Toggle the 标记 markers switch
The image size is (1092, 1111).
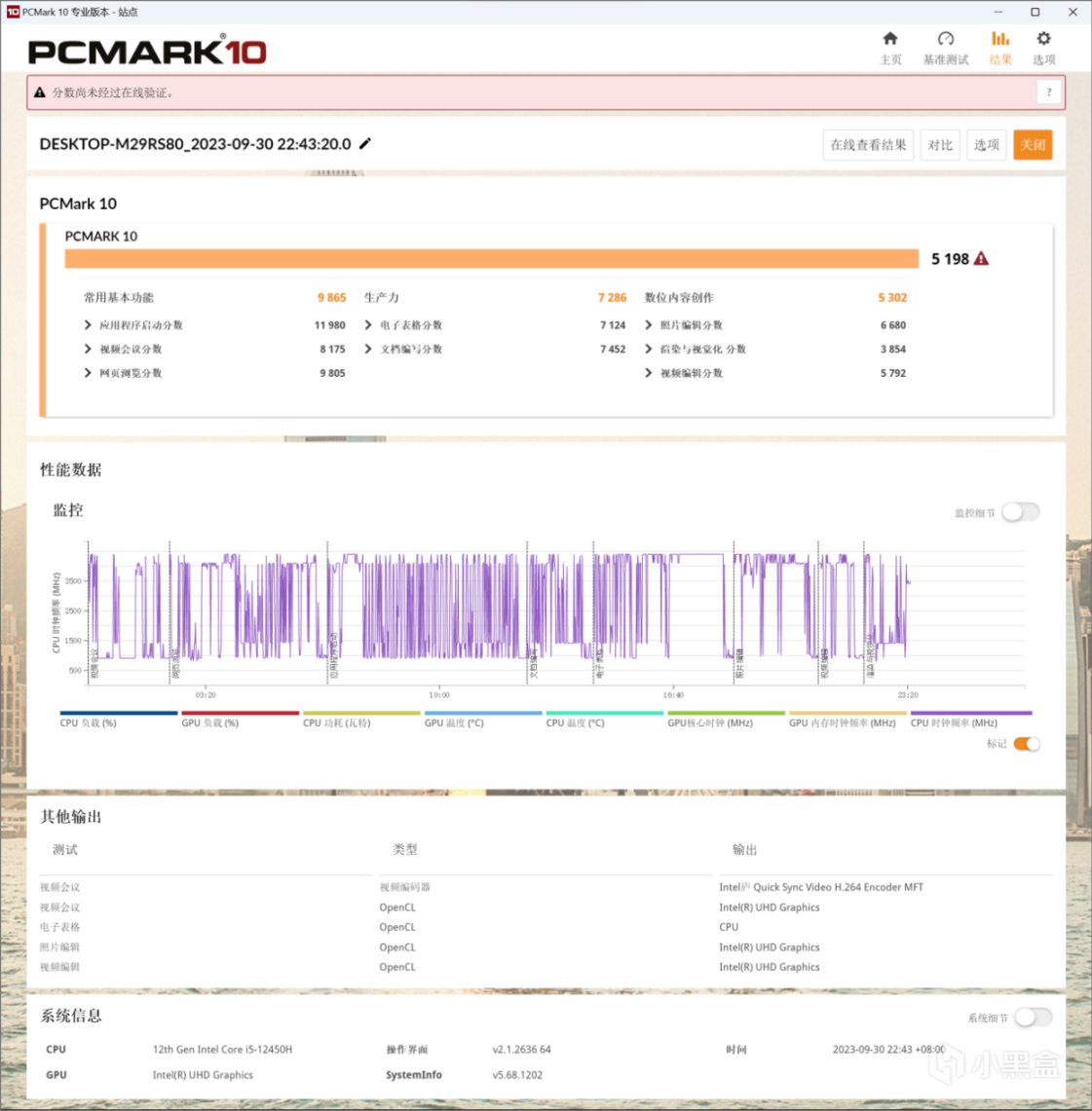[x=1026, y=743]
